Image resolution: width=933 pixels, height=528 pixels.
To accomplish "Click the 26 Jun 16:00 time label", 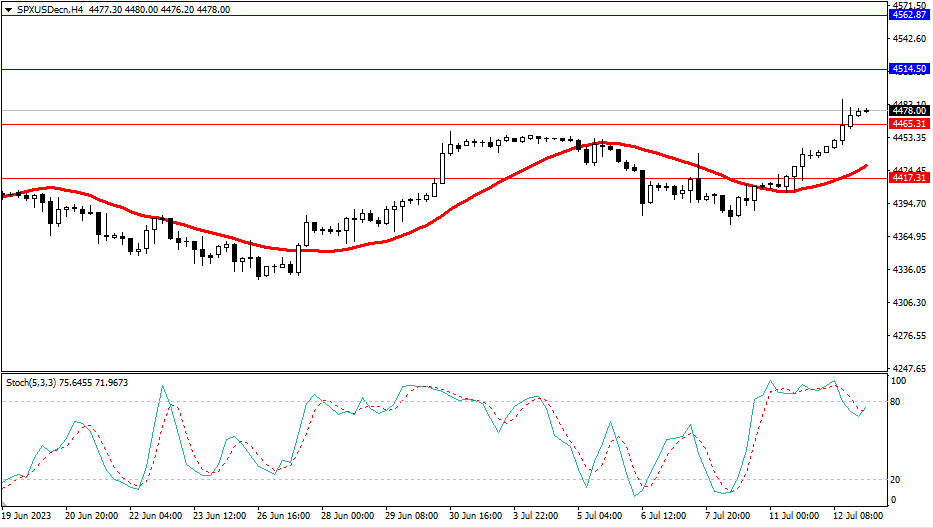I will (x=284, y=516).
